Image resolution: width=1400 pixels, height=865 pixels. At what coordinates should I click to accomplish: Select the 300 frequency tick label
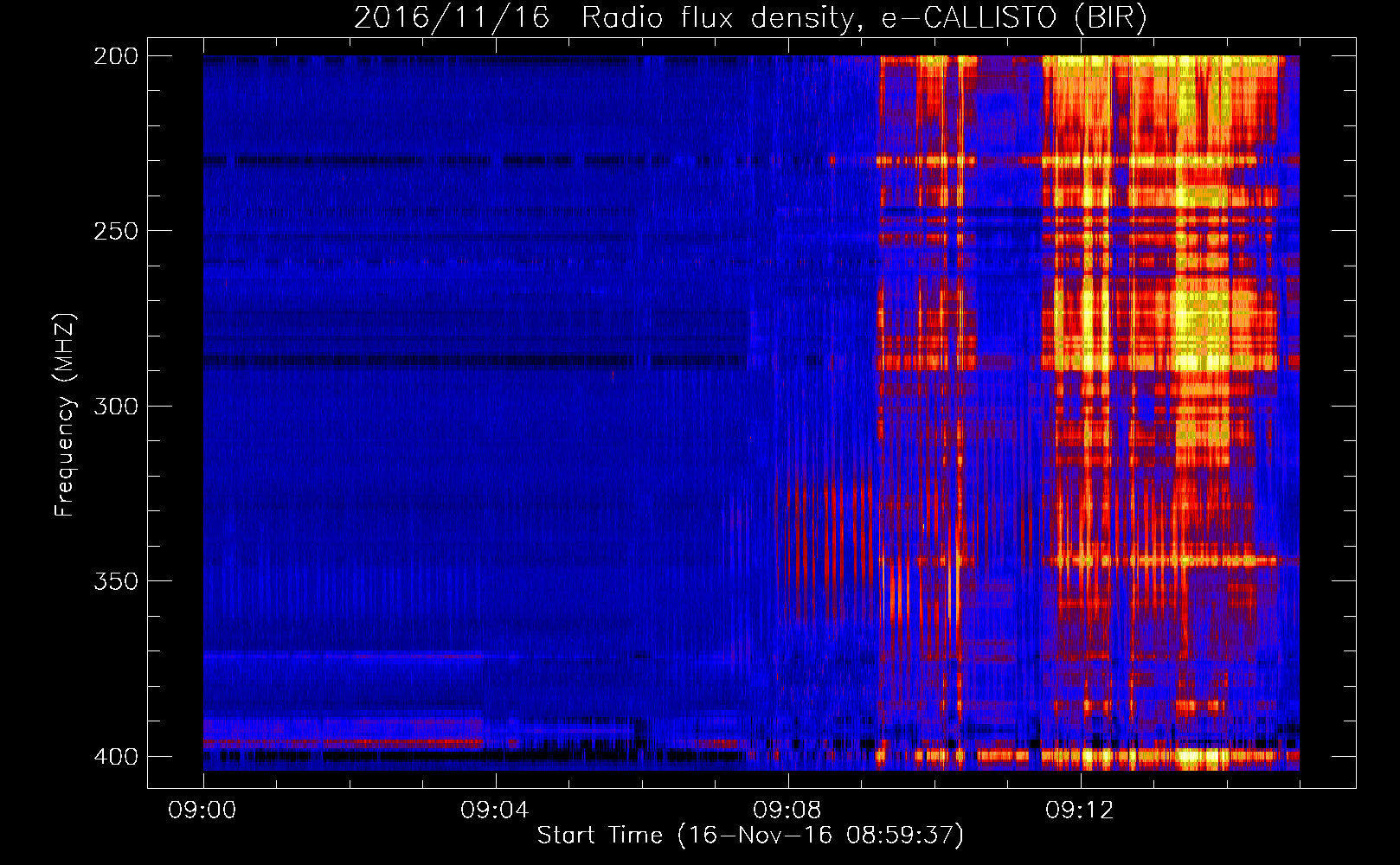coord(115,406)
